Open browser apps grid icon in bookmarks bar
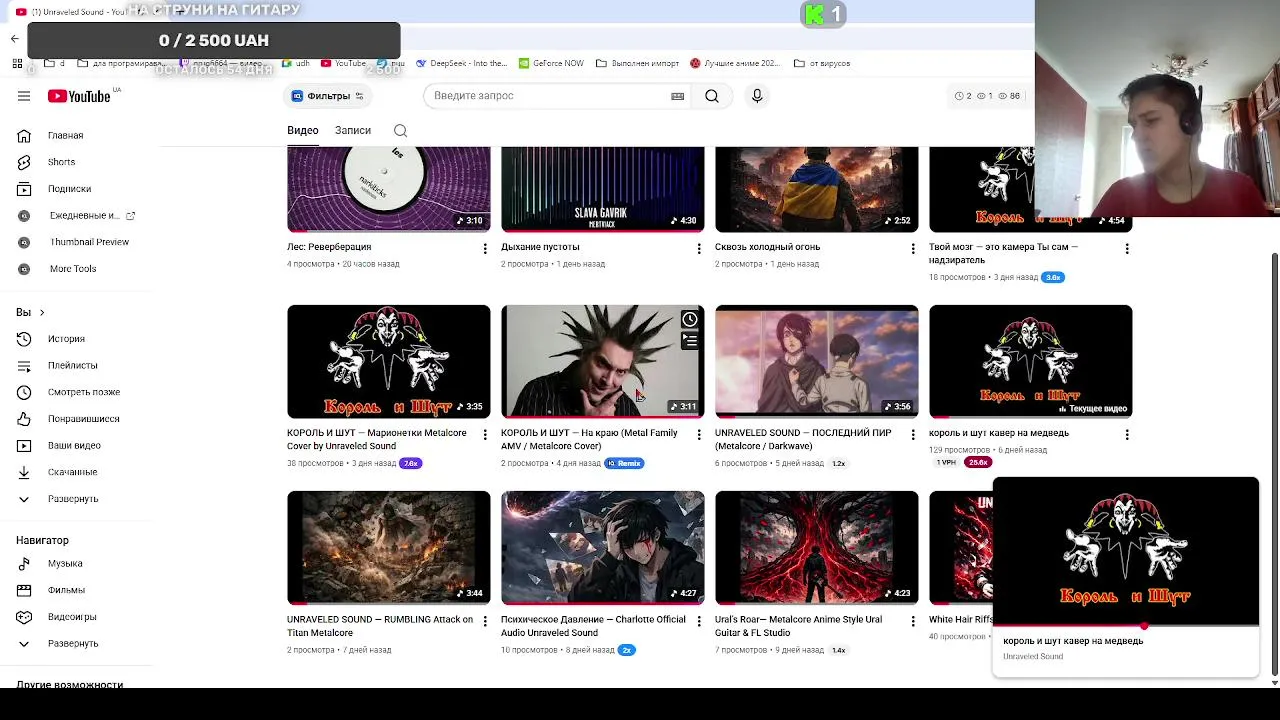This screenshot has width=1280, height=720. (x=17, y=63)
